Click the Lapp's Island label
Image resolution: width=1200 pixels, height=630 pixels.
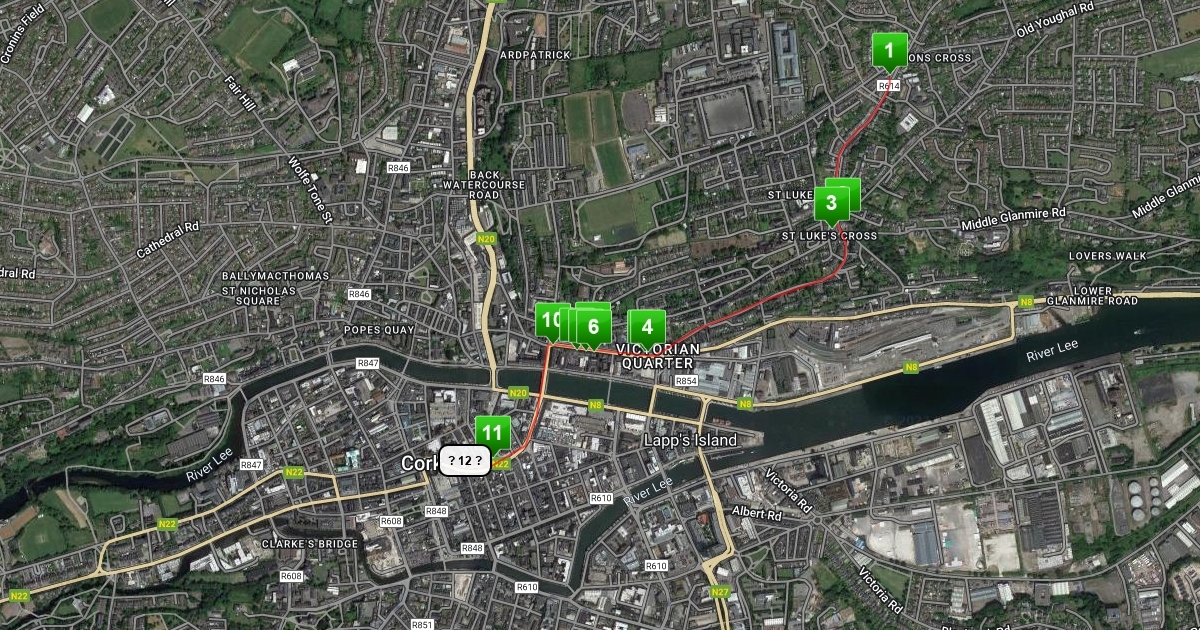[x=691, y=440]
